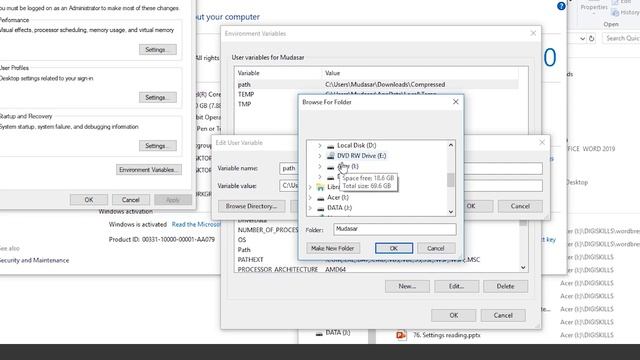Click Delete button under system variables
This screenshot has width=640, height=360.
coord(505,287)
